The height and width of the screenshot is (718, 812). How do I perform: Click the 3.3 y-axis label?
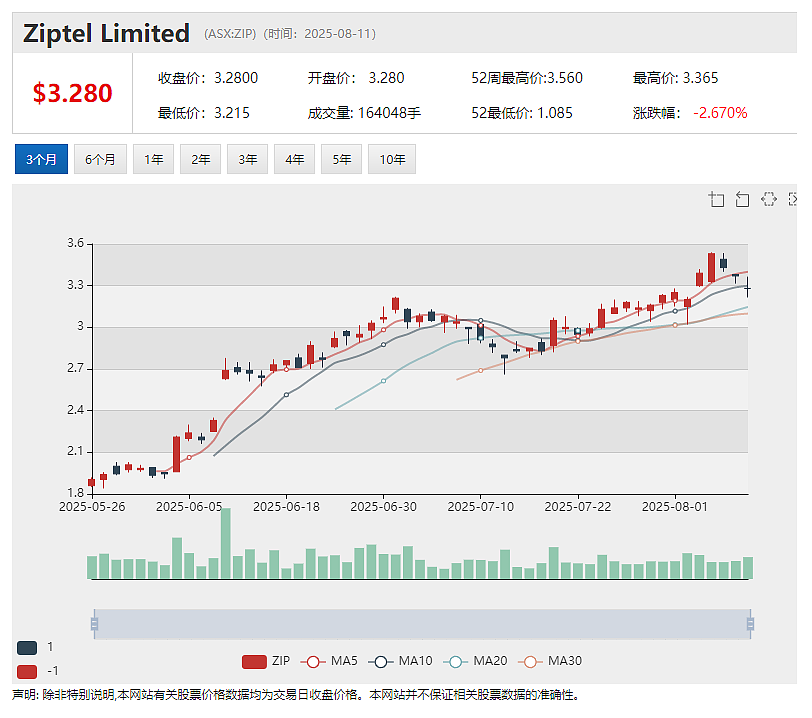pyautogui.click(x=76, y=285)
